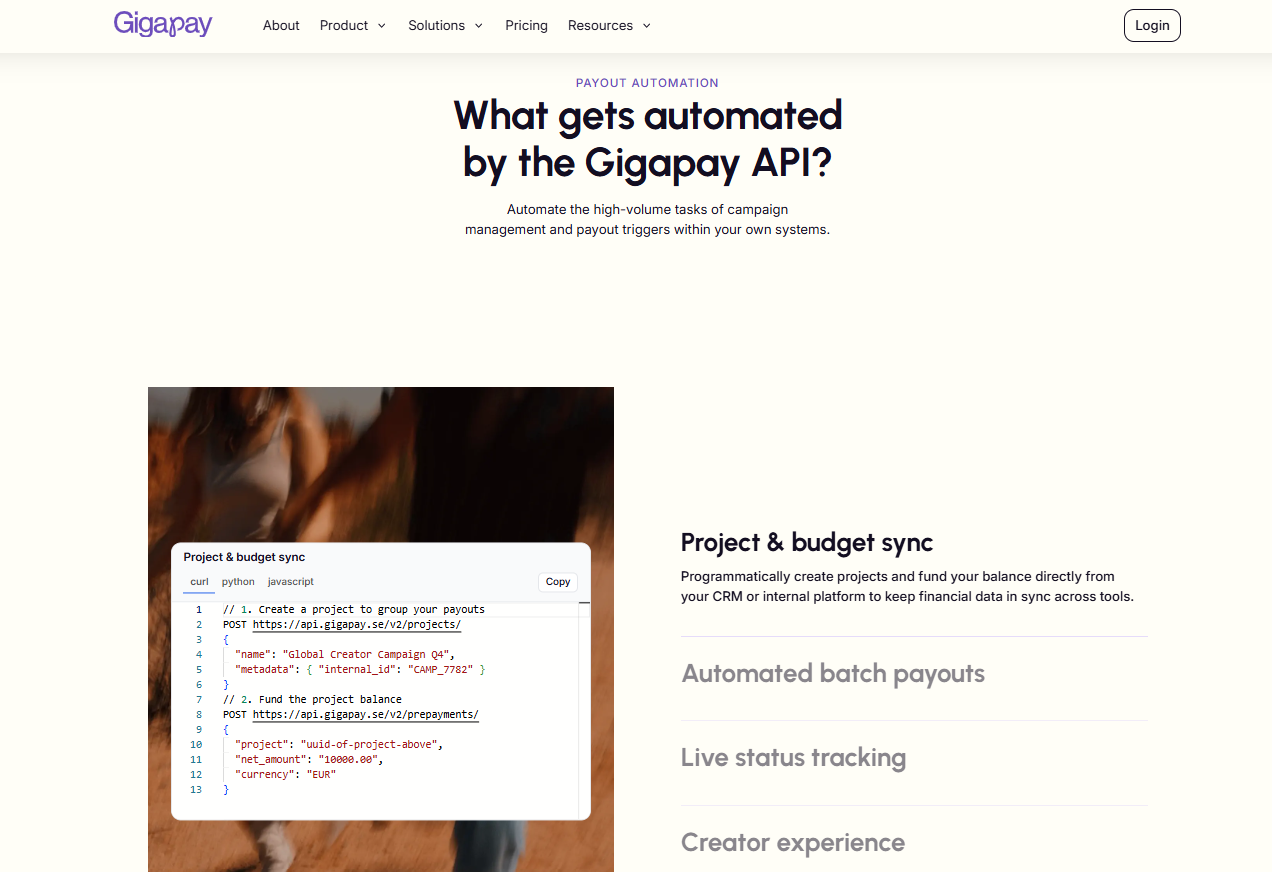Click the "EUR" currency value
The image size is (1272, 872).
pos(321,774)
